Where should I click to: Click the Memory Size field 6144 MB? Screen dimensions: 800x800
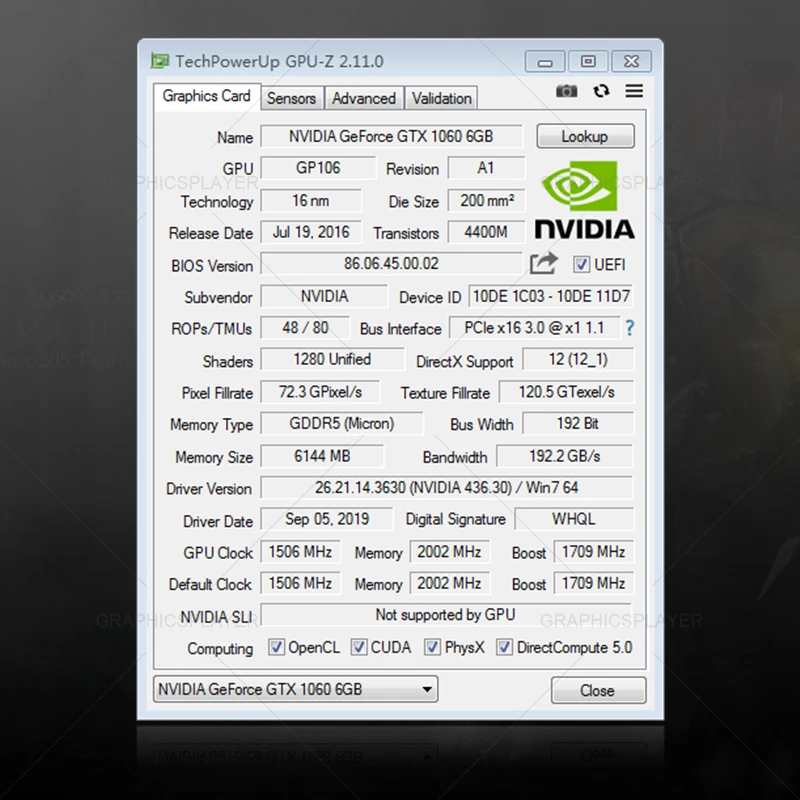pos(322,456)
